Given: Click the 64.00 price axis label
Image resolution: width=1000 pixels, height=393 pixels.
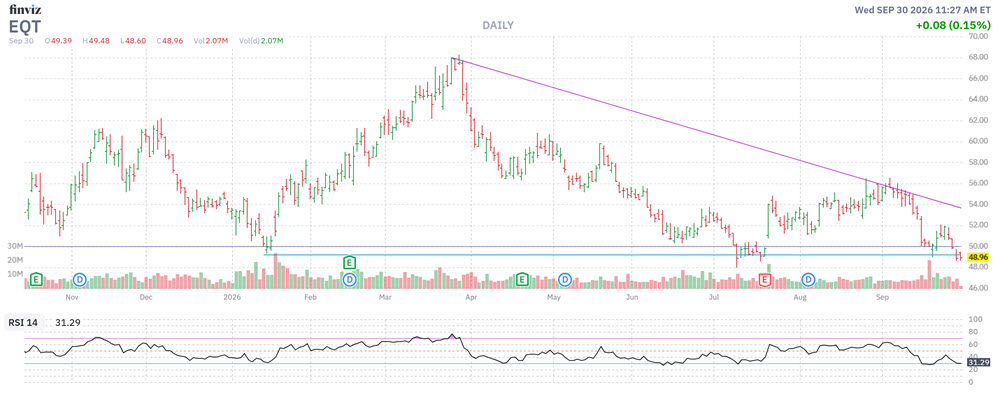Looking at the screenshot, I should click(x=978, y=100).
